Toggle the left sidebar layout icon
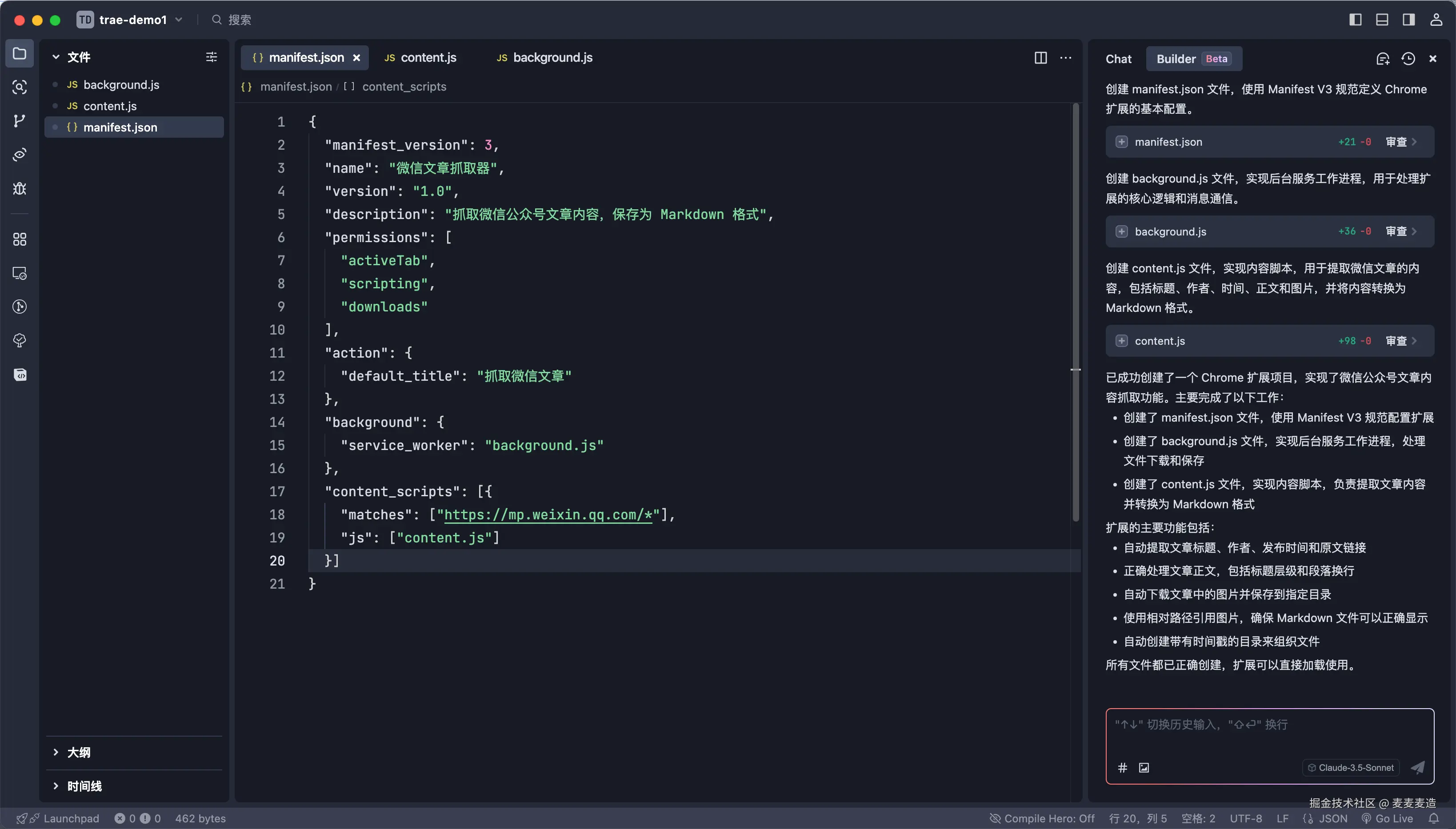Screen dimensions: 1456x829 (1355, 20)
